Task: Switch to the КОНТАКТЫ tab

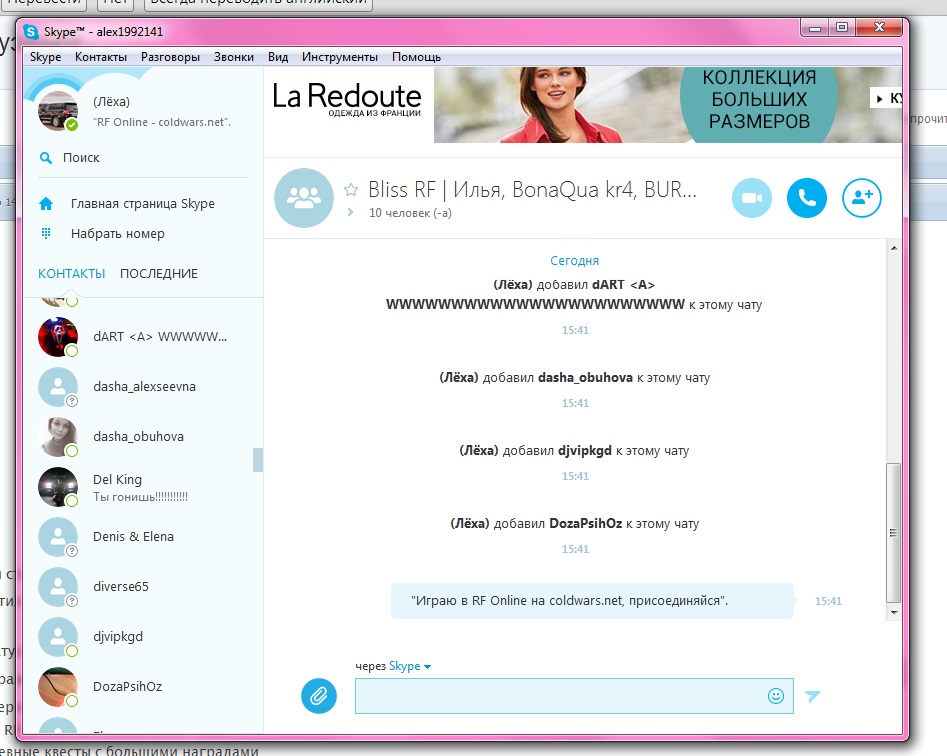Action: (71, 274)
